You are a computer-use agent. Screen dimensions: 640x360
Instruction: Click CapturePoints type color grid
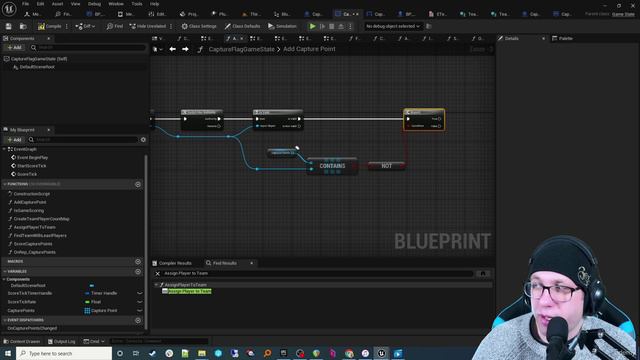87,311
